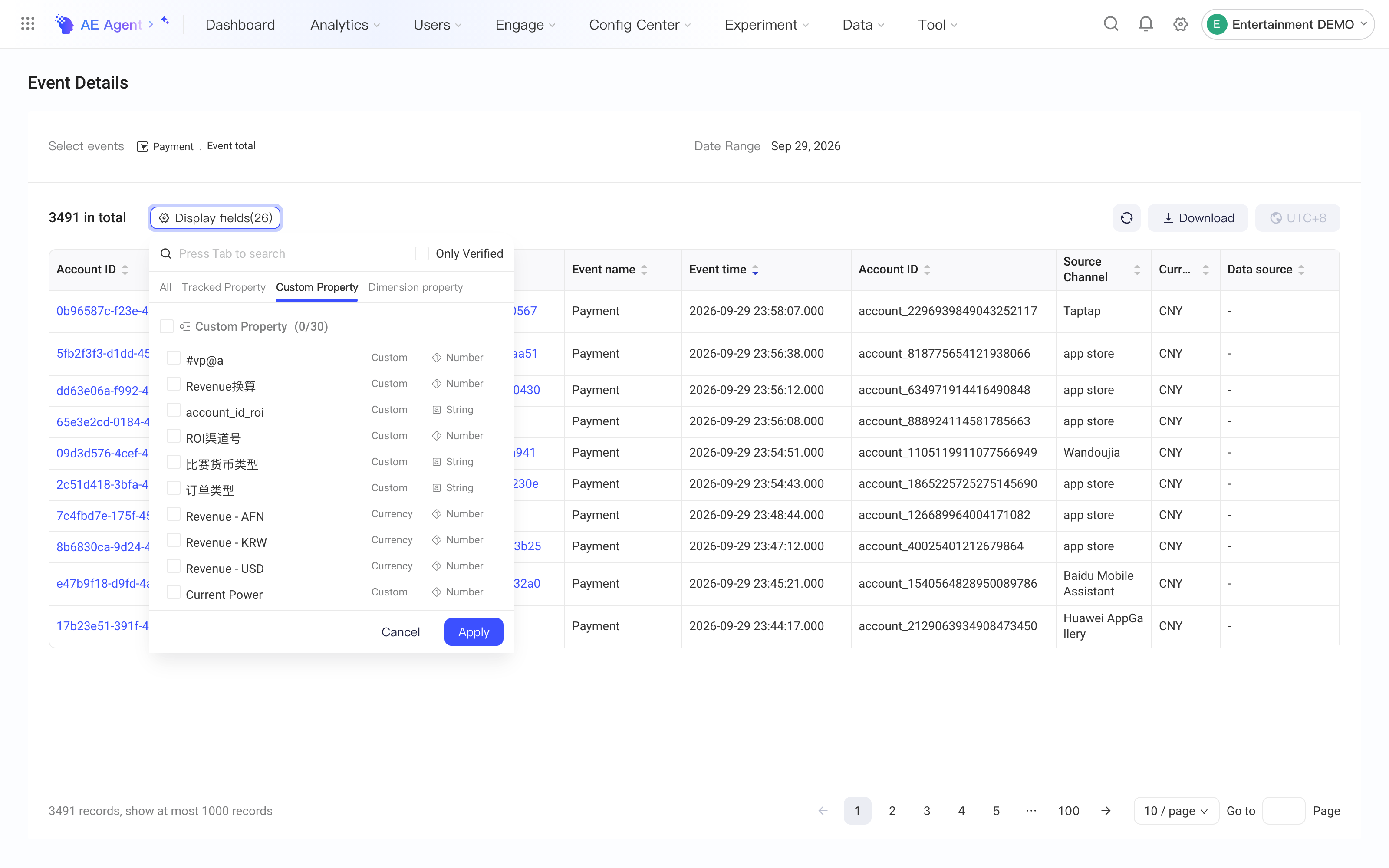1389x868 pixels.
Task: Open account 0b96587c-f23e link
Action: pos(103,311)
